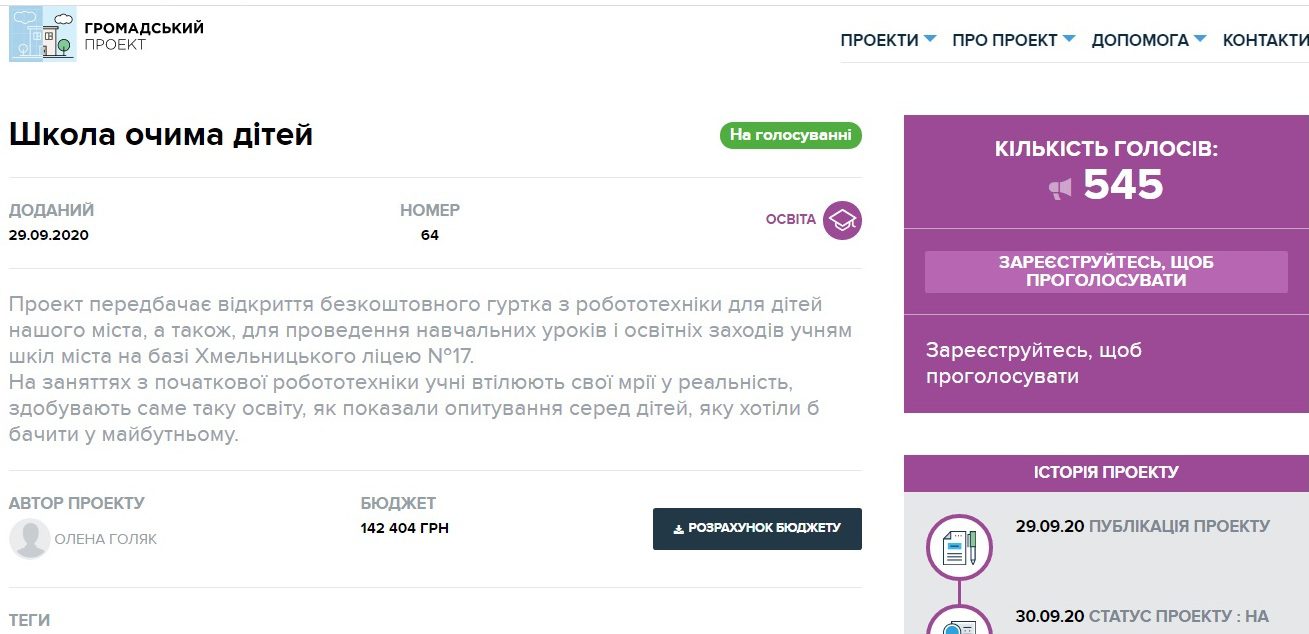The image size is (1309, 634).
Task: Click the 29.09.20 Публікація проекту entry
Action: (1142, 526)
